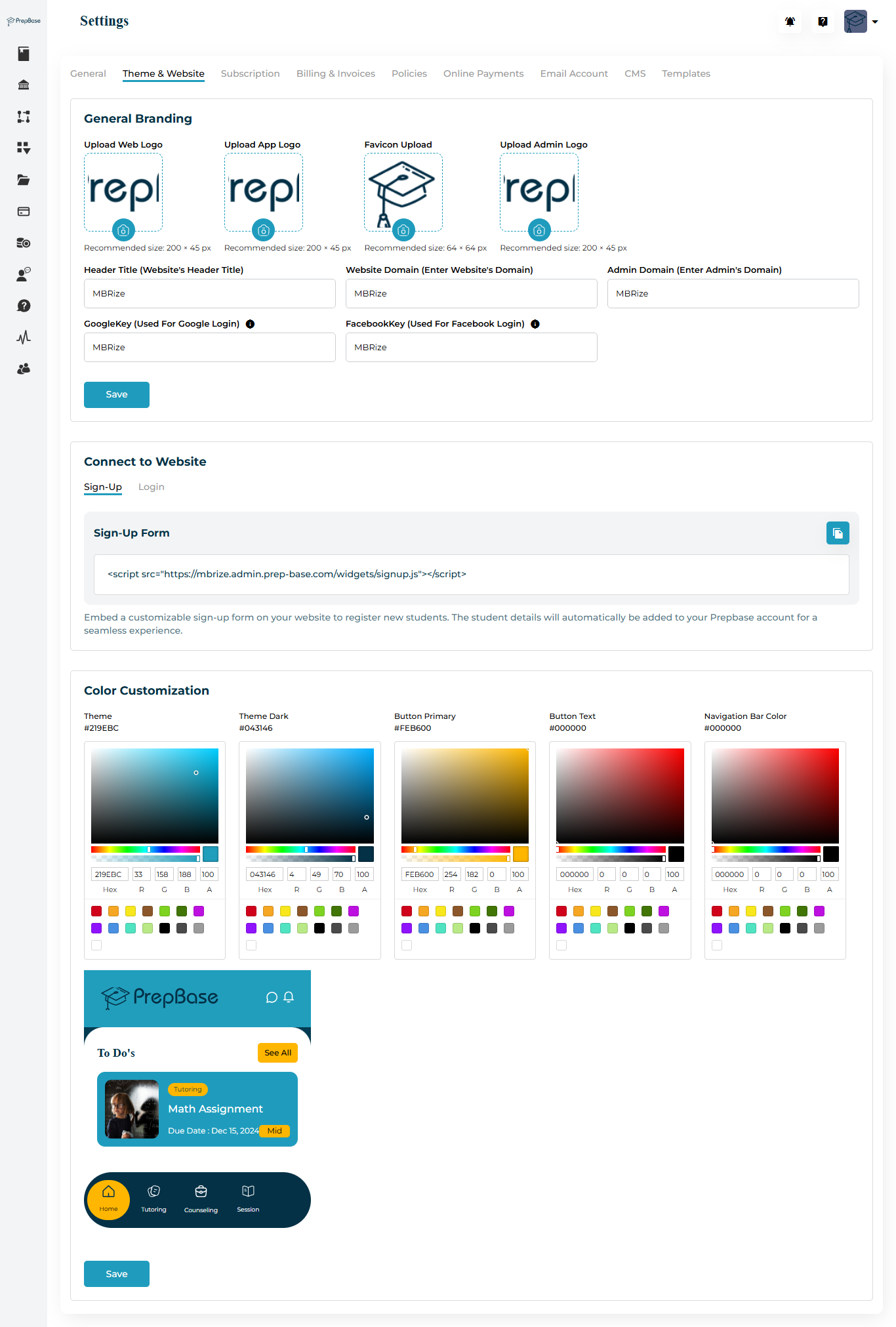Switch to the Subscription tab
Viewport: 896px width, 1327px height.
(x=250, y=73)
